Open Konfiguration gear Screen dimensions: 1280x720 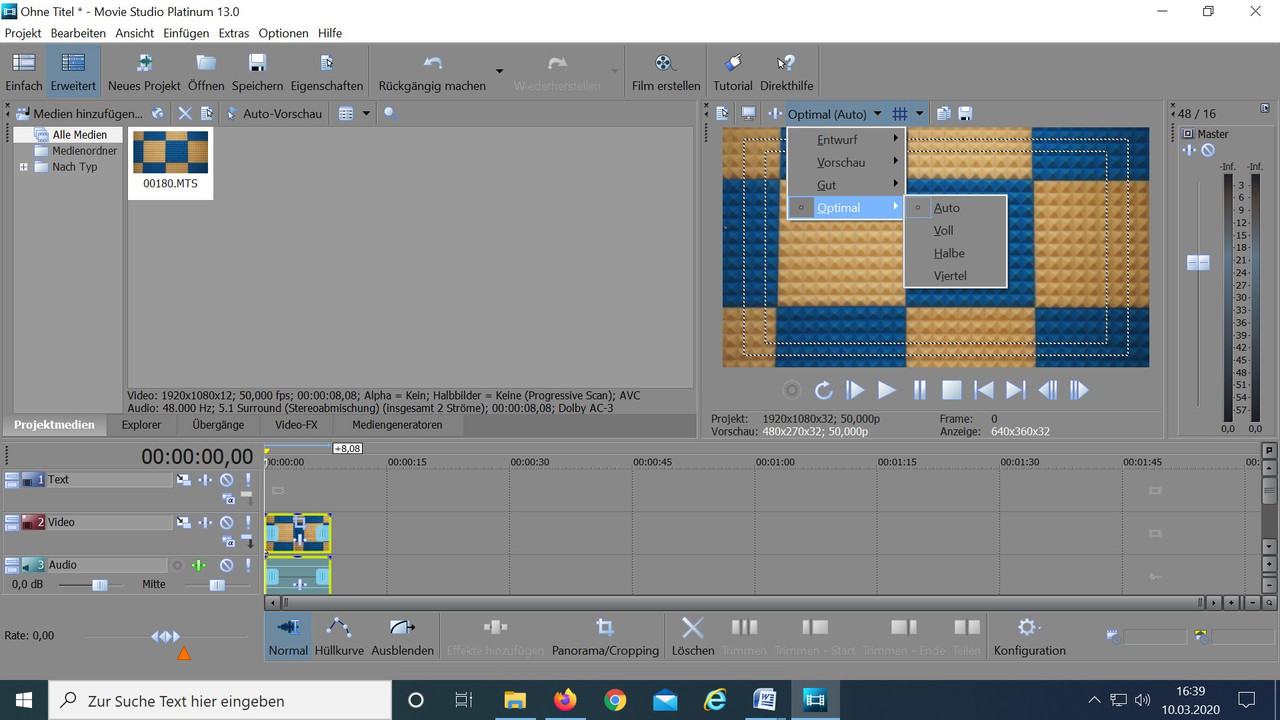pyautogui.click(x=1030, y=637)
